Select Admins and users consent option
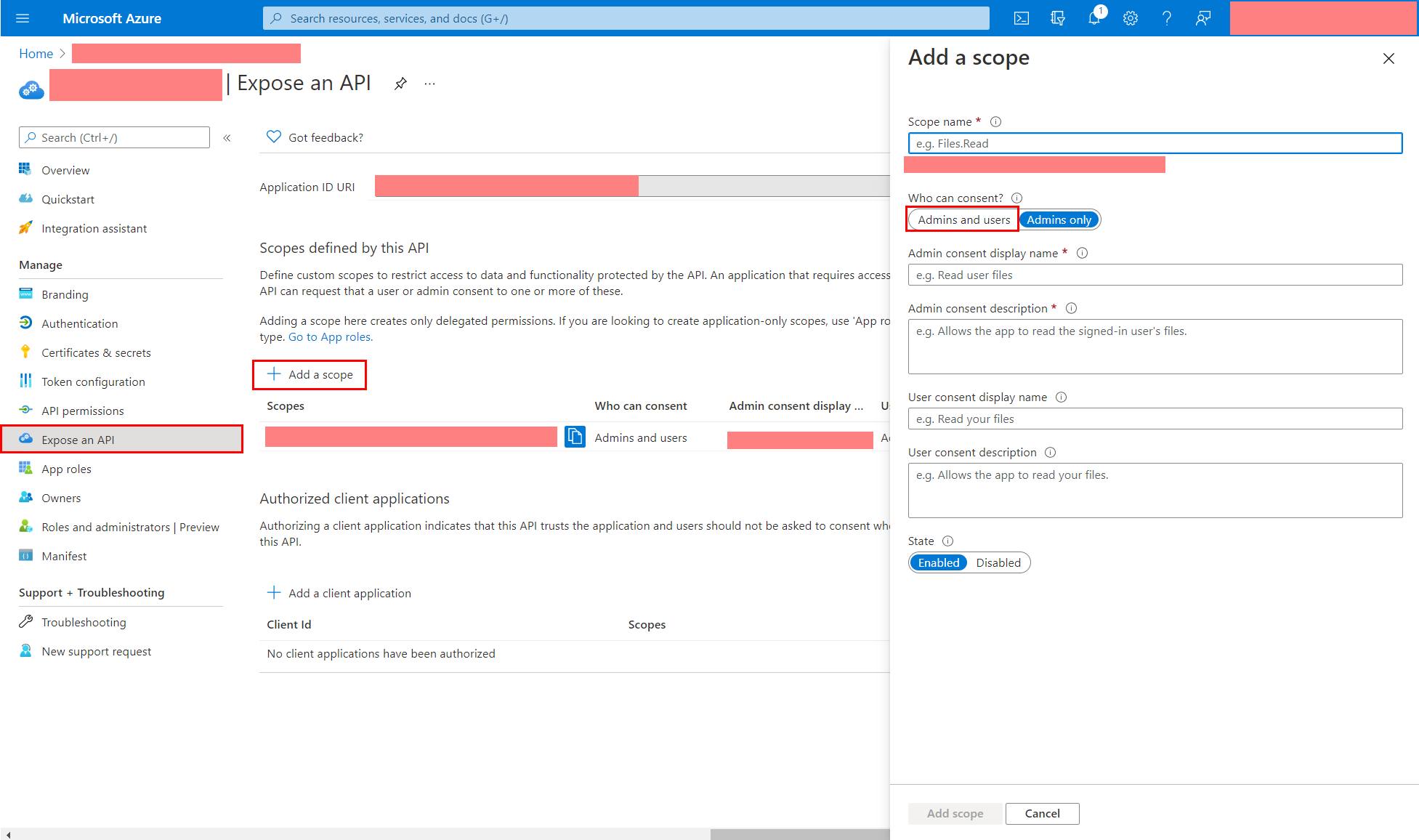This screenshot has width=1419, height=840. 963,219
